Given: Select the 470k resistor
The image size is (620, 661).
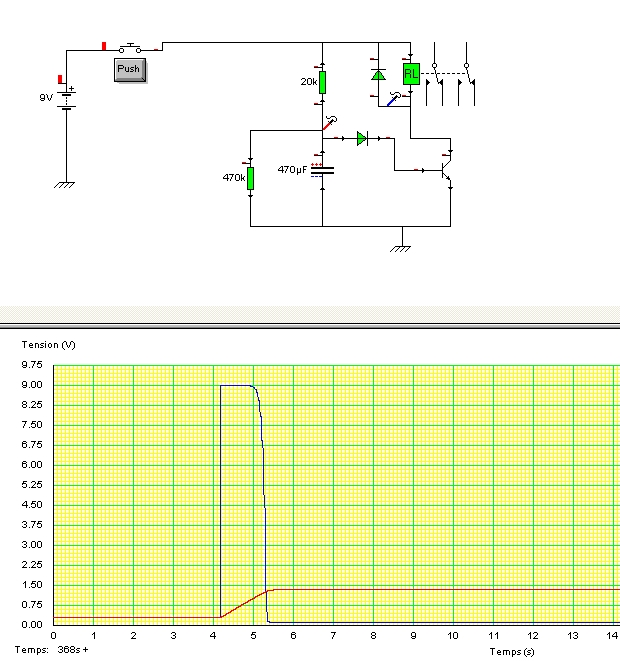Looking at the screenshot, I should [x=250, y=178].
